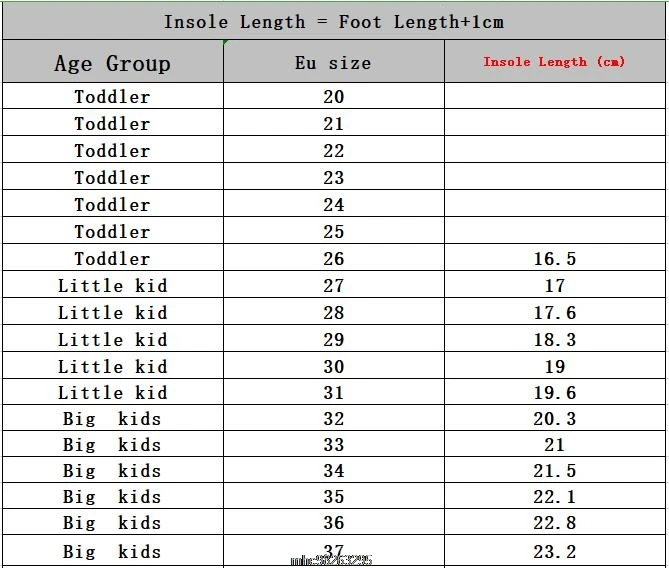Select the "Age Group" header cell
The height and width of the screenshot is (568, 669).
(x=112, y=63)
